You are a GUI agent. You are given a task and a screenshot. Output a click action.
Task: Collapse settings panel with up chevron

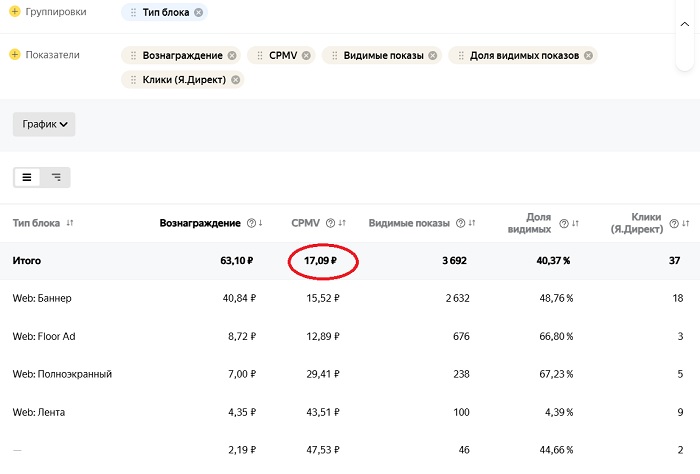point(684,24)
